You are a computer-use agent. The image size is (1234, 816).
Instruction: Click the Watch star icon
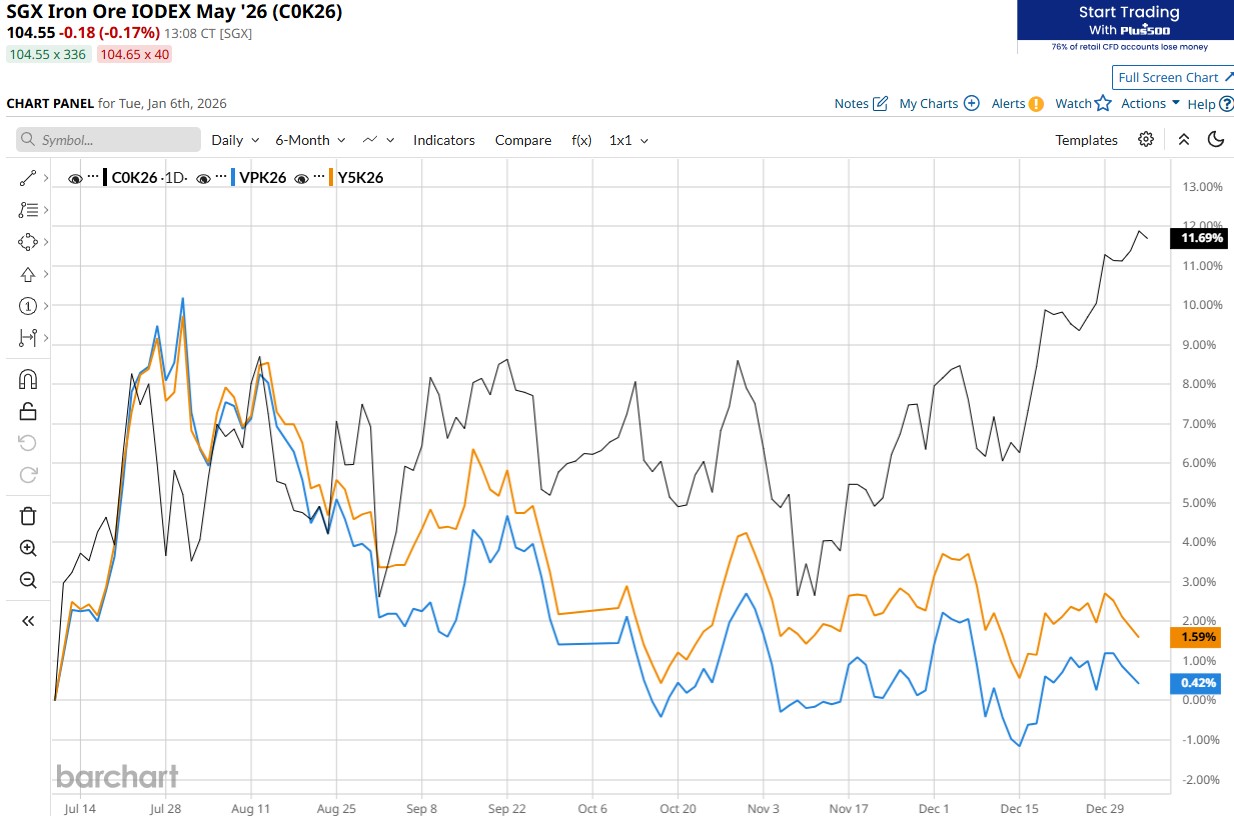(1102, 103)
